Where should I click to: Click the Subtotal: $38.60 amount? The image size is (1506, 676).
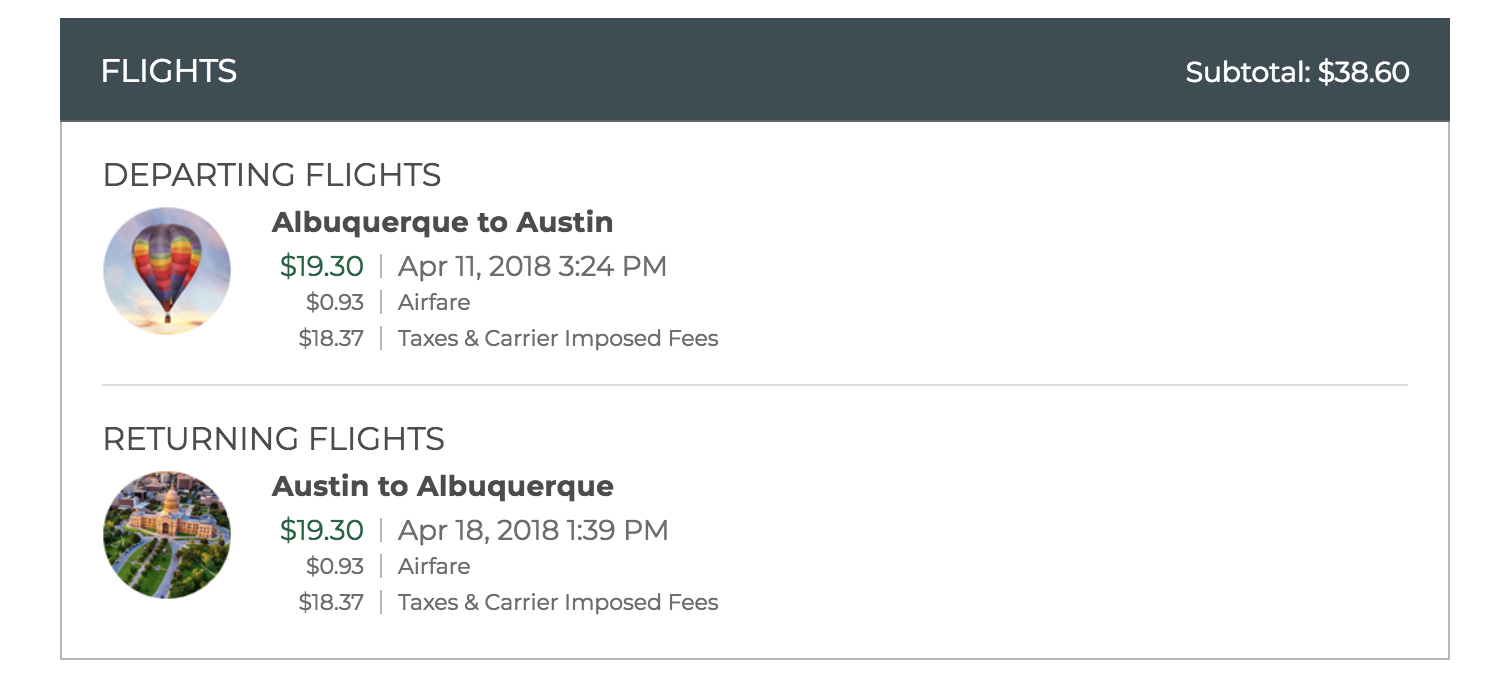[x=1297, y=71]
